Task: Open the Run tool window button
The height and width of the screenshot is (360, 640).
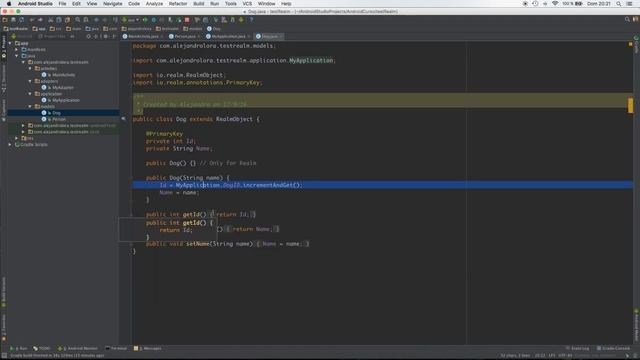Action: click(19, 348)
